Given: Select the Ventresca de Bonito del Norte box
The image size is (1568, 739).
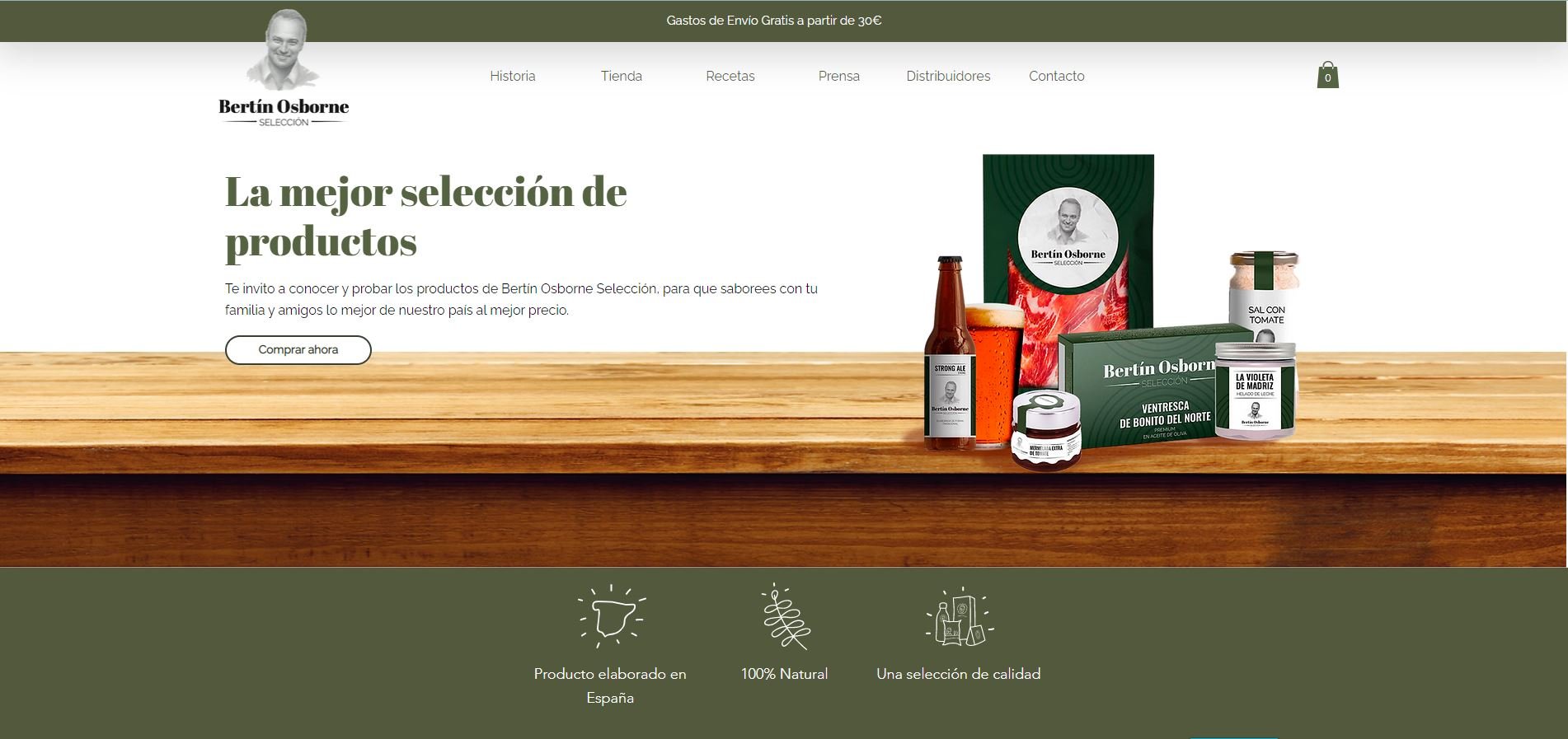Looking at the screenshot, I should point(1138,391).
